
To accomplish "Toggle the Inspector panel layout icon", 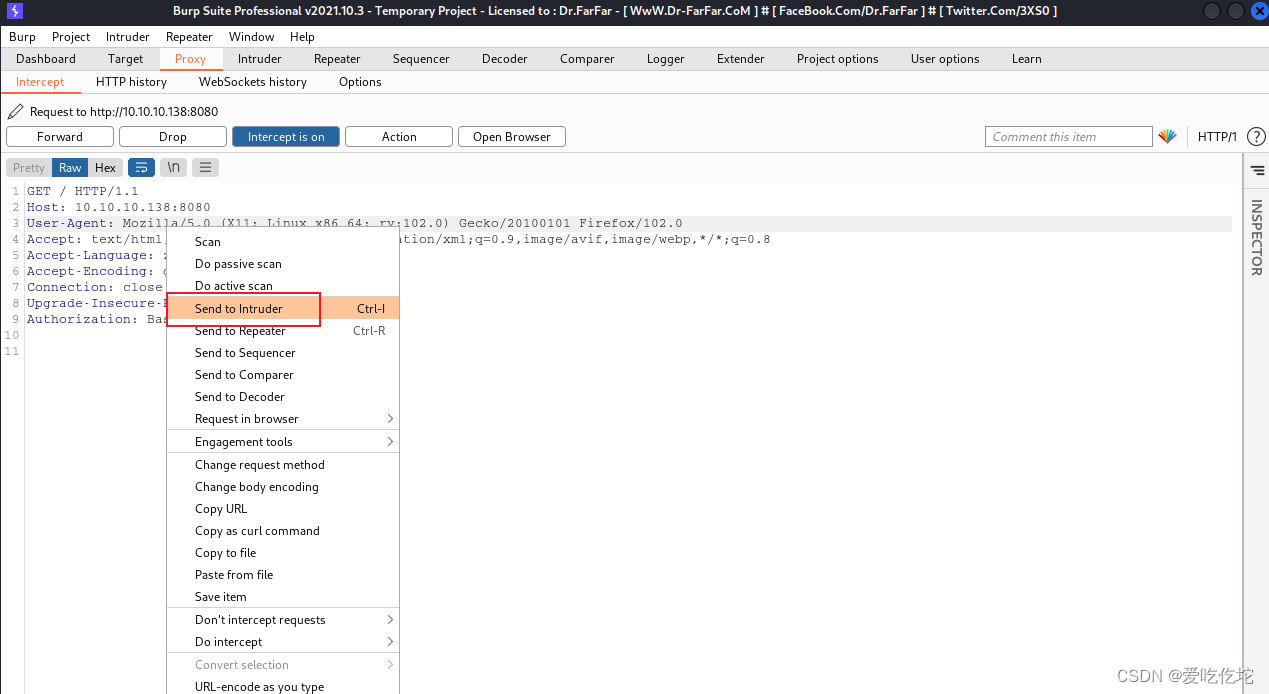I will [x=1257, y=170].
